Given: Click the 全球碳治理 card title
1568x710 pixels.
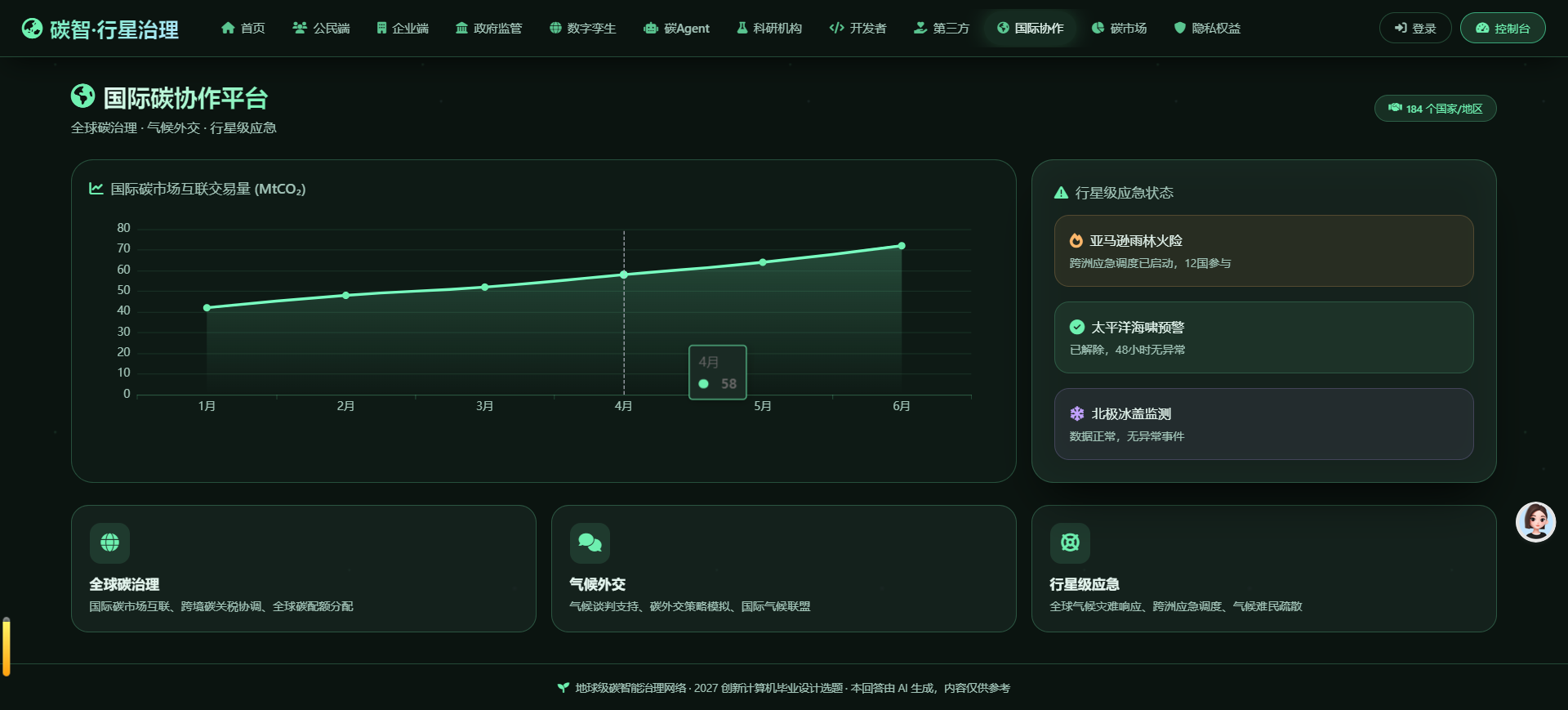Looking at the screenshot, I should (x=124, y=584).
